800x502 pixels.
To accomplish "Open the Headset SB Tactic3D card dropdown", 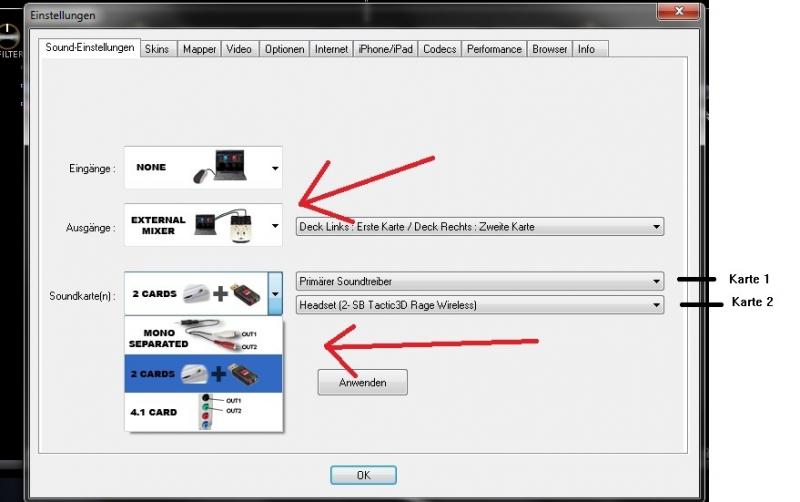I will click(480, 304).
